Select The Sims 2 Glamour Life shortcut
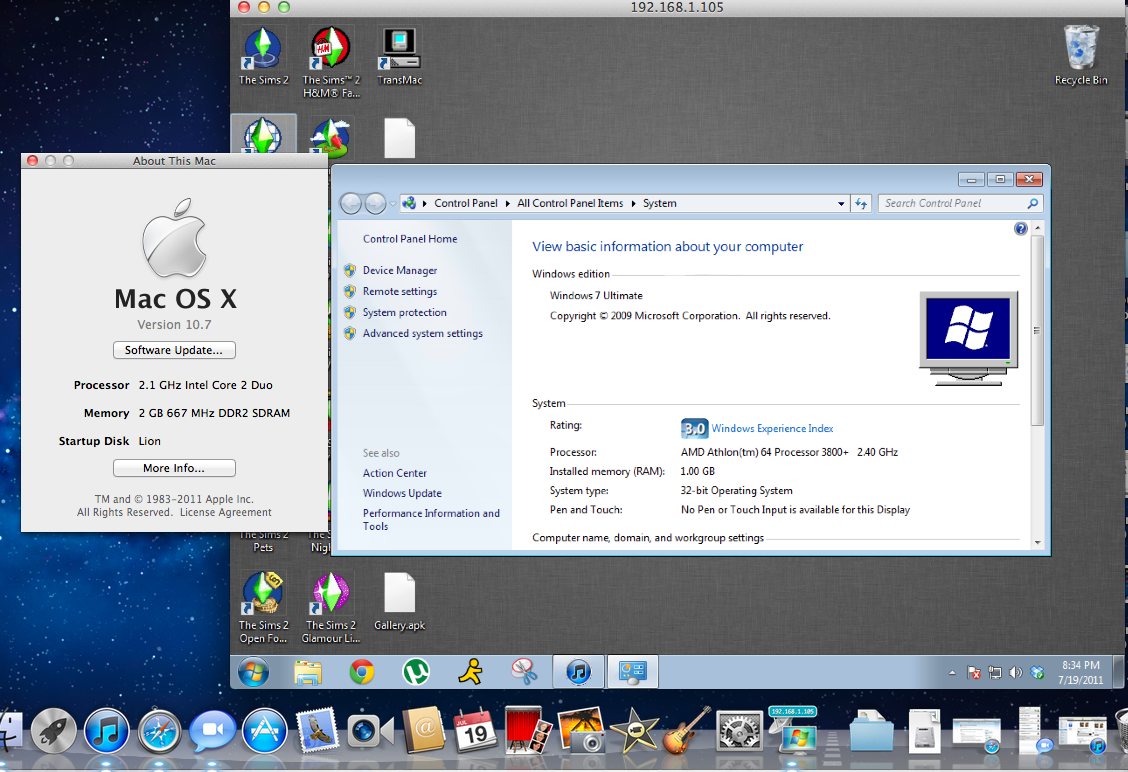1128x772 pixels. click(x=331, y=607)
